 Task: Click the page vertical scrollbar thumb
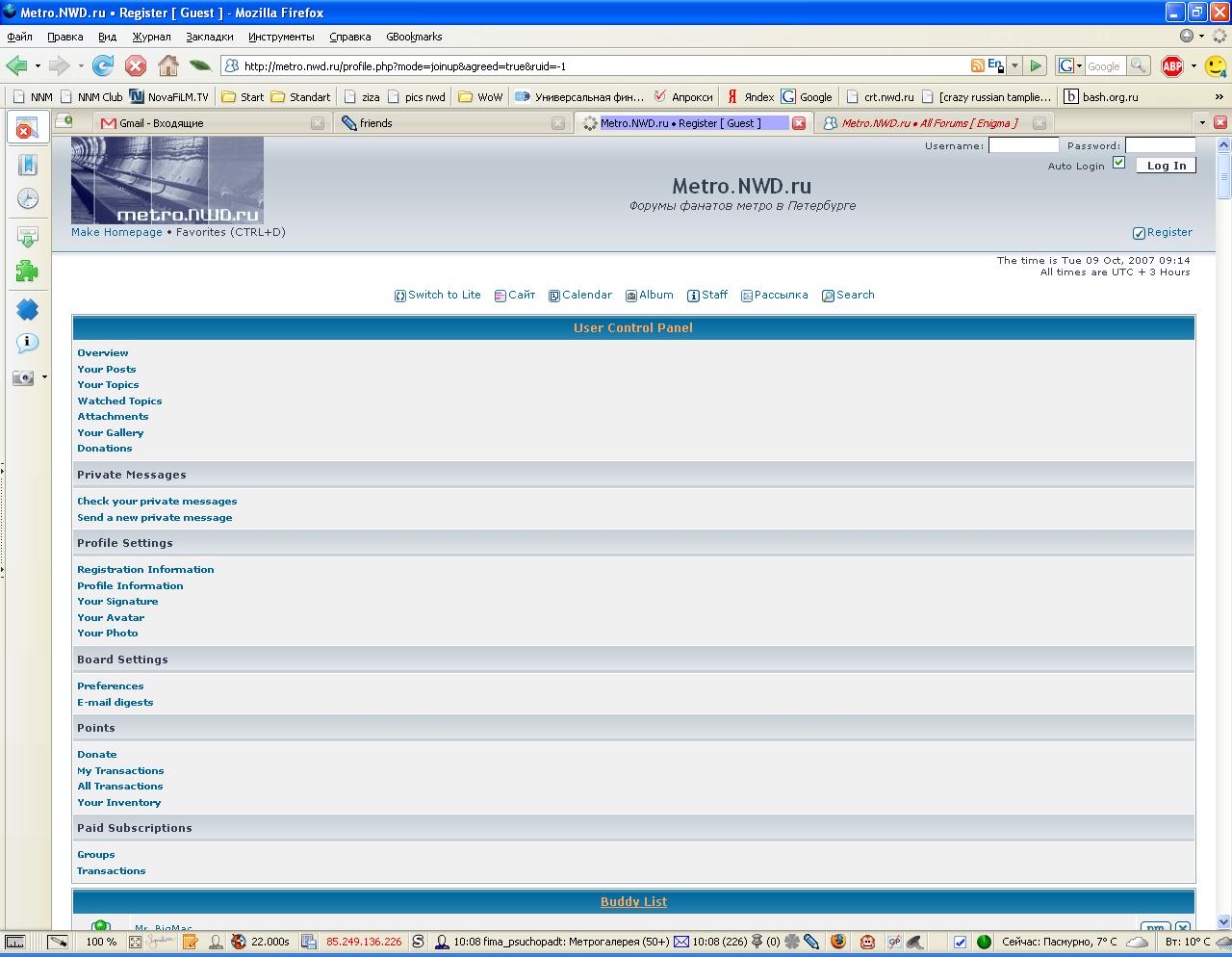[x=1223, y=175]
